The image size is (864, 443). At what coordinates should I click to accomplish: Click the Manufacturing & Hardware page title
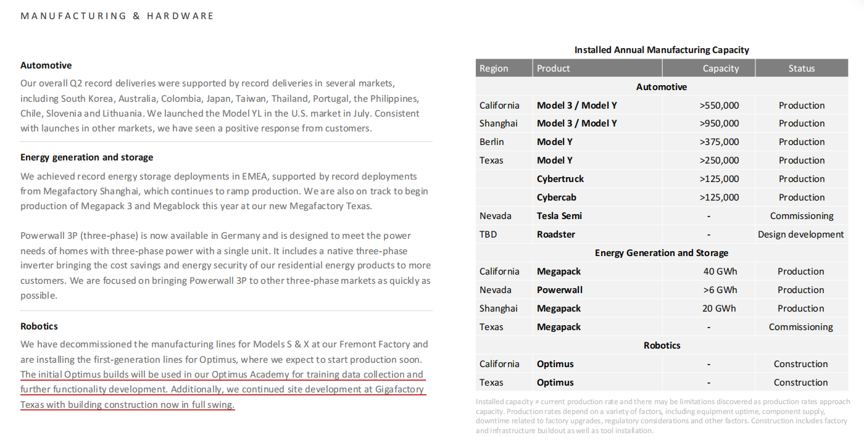[x=117, y=16]
